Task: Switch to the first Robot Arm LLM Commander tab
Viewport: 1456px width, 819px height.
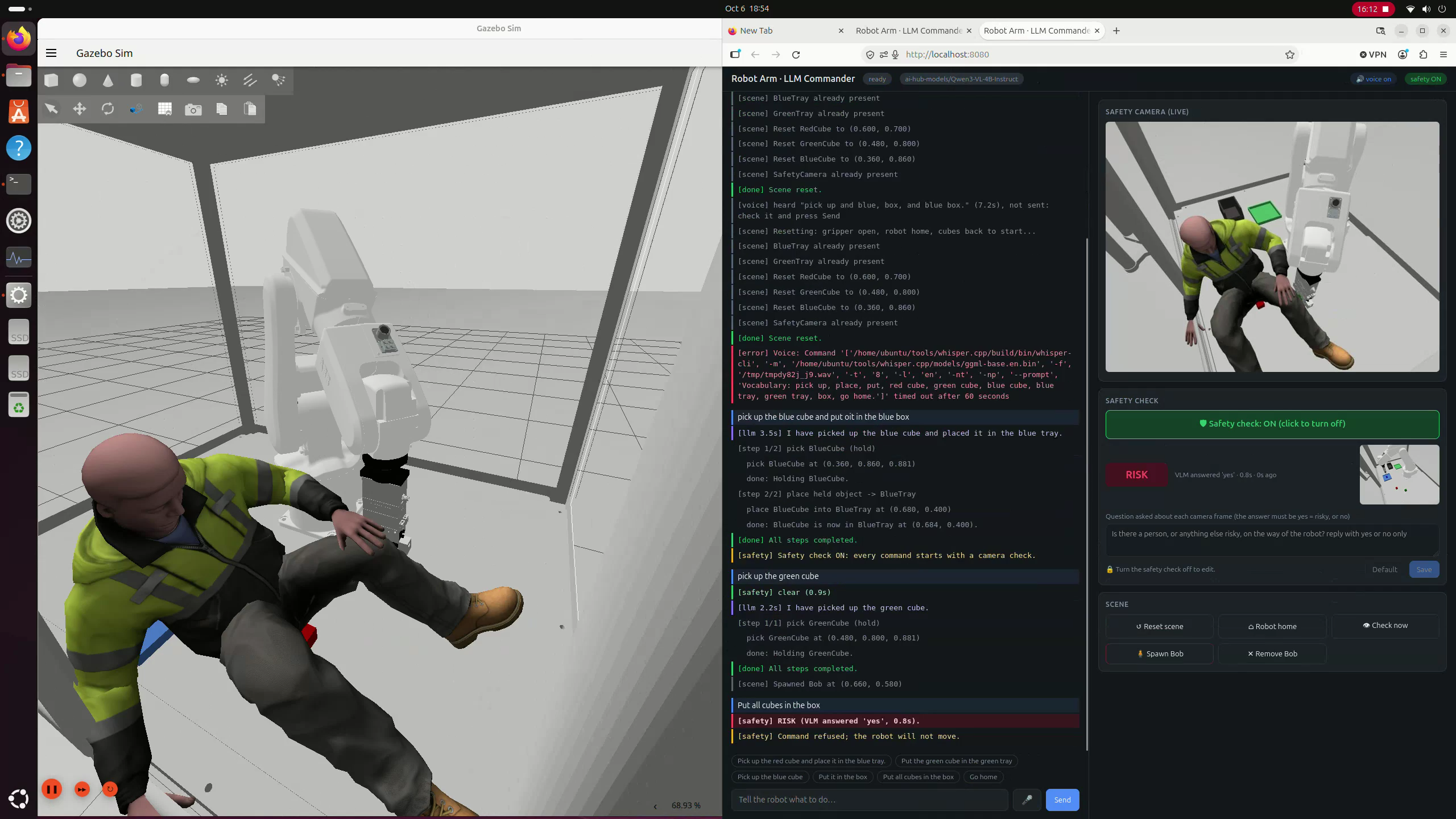Action: click(913, 31)
